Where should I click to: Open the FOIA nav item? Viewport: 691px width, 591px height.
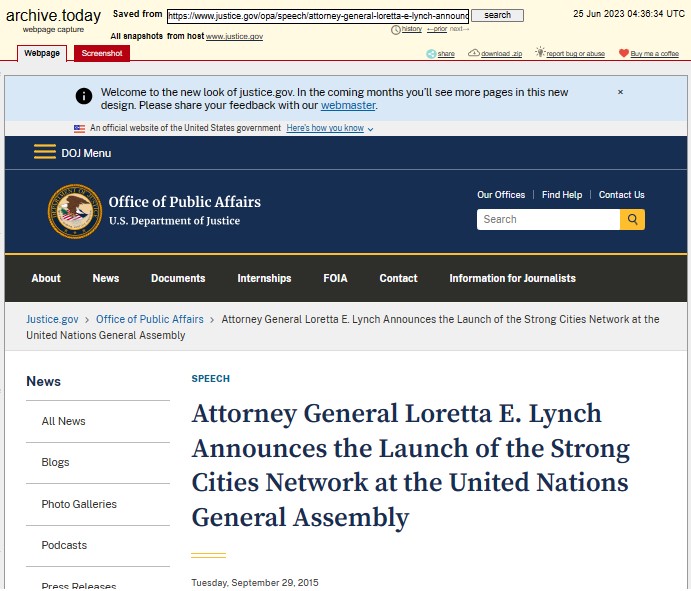coord(335,279)
